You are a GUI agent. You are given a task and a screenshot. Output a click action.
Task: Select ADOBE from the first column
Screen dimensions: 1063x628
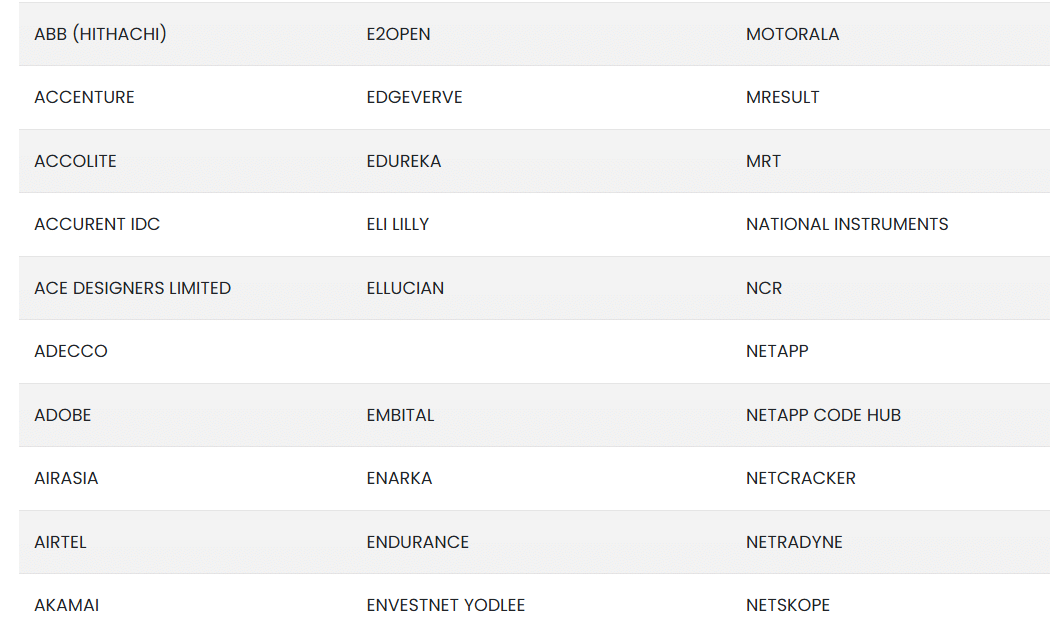[62, 415]
